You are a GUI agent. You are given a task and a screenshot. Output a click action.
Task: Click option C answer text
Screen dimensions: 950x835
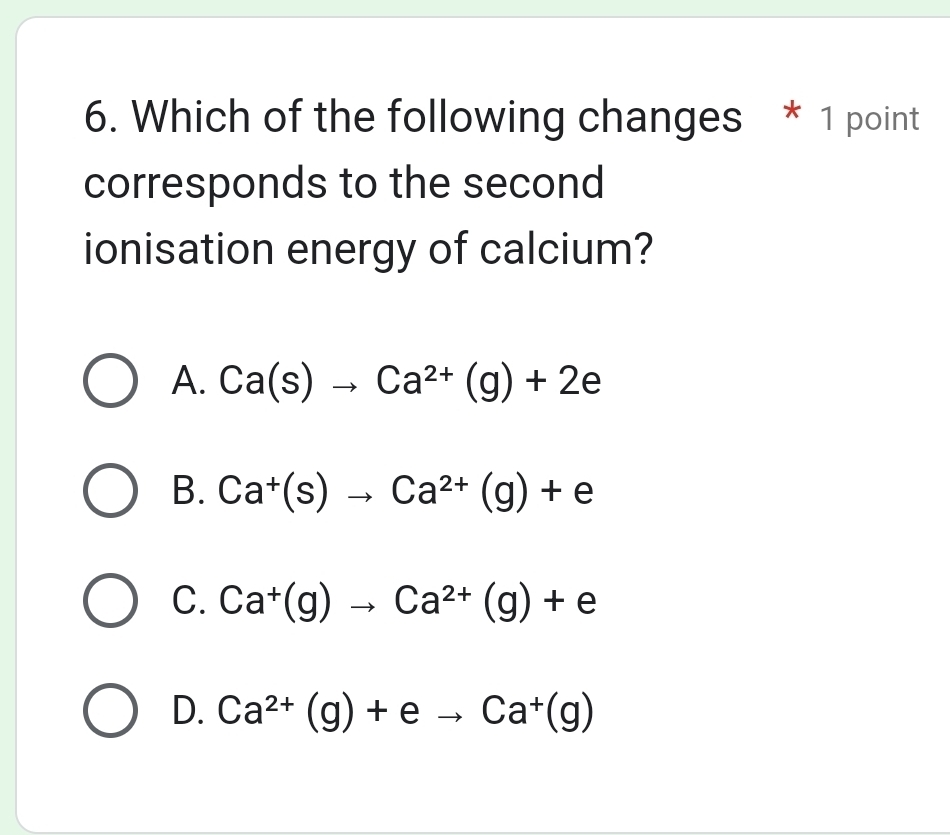(x=384, y=601)
